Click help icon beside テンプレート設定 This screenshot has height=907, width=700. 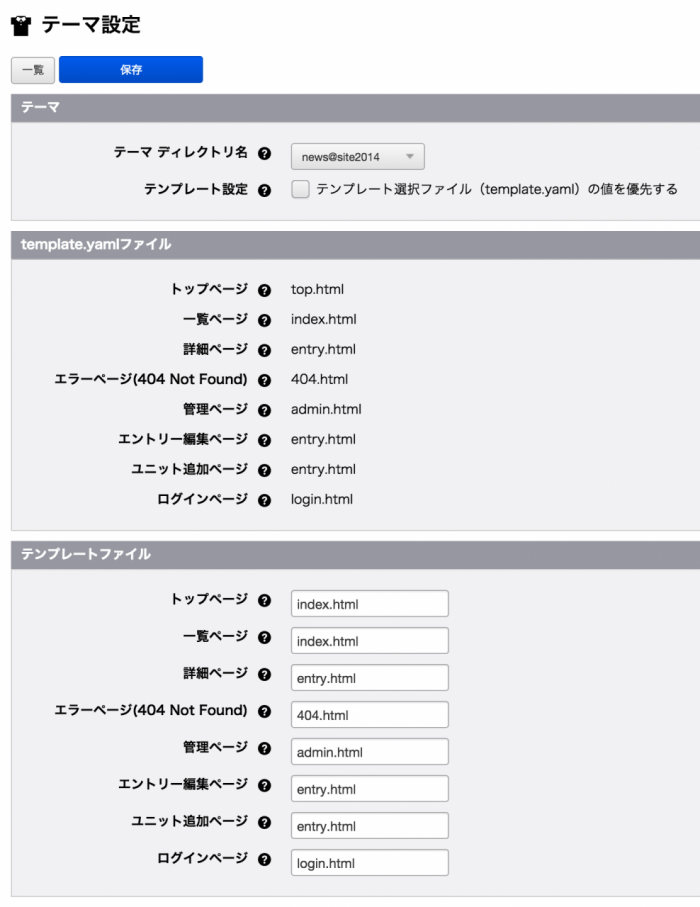tap(264, 190)
